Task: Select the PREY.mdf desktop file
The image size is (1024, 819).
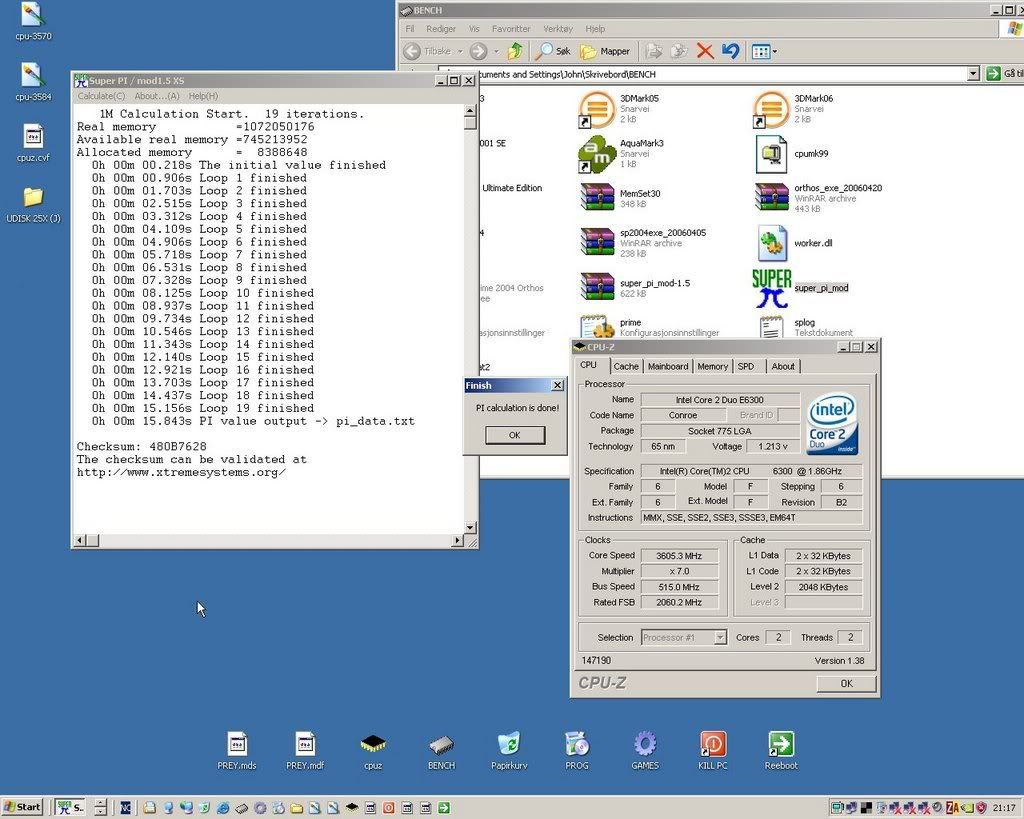Action: tap(305, 750)
